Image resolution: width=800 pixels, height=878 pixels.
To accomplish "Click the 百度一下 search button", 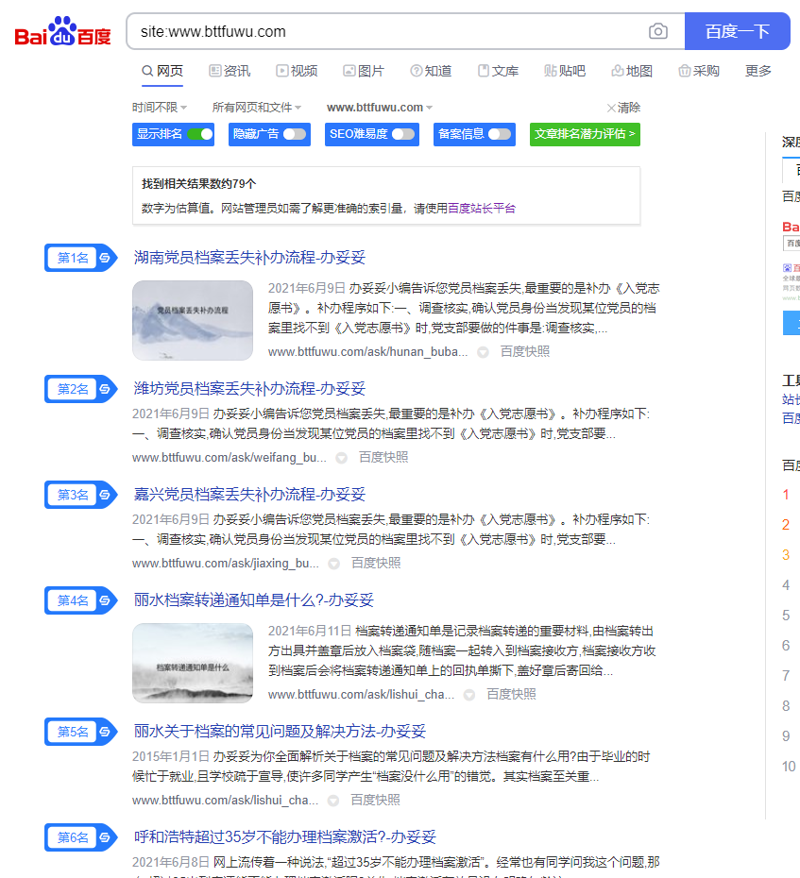I will click(737, 31).
